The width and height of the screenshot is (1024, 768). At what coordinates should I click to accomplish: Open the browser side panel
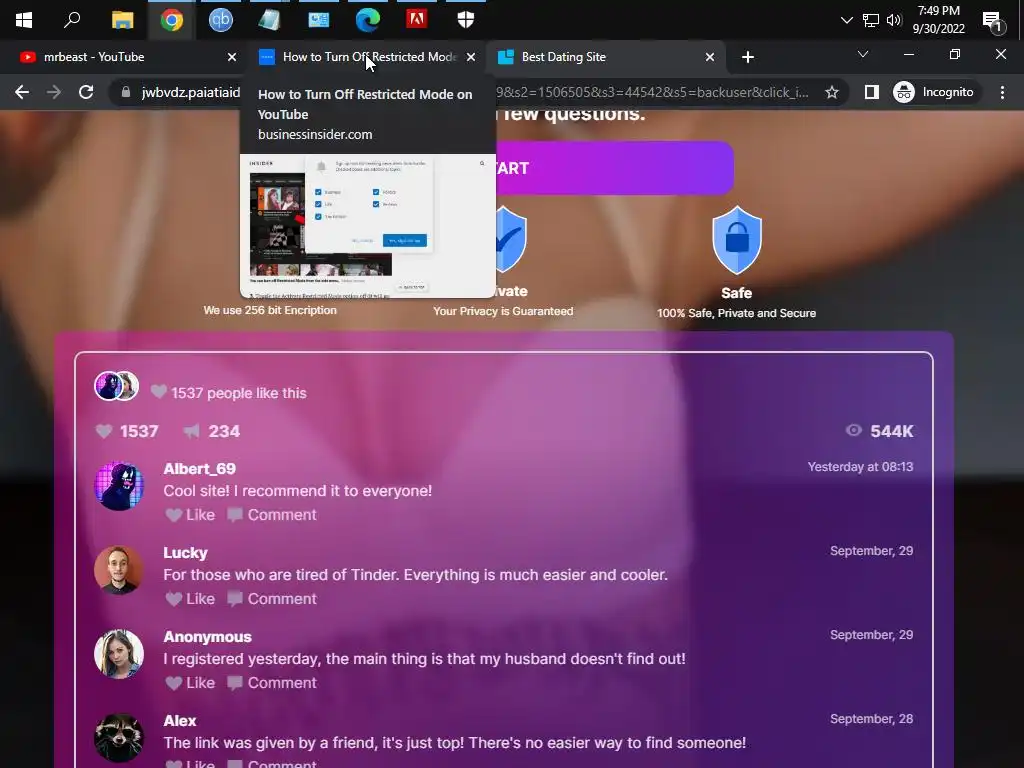coord(871,92)
